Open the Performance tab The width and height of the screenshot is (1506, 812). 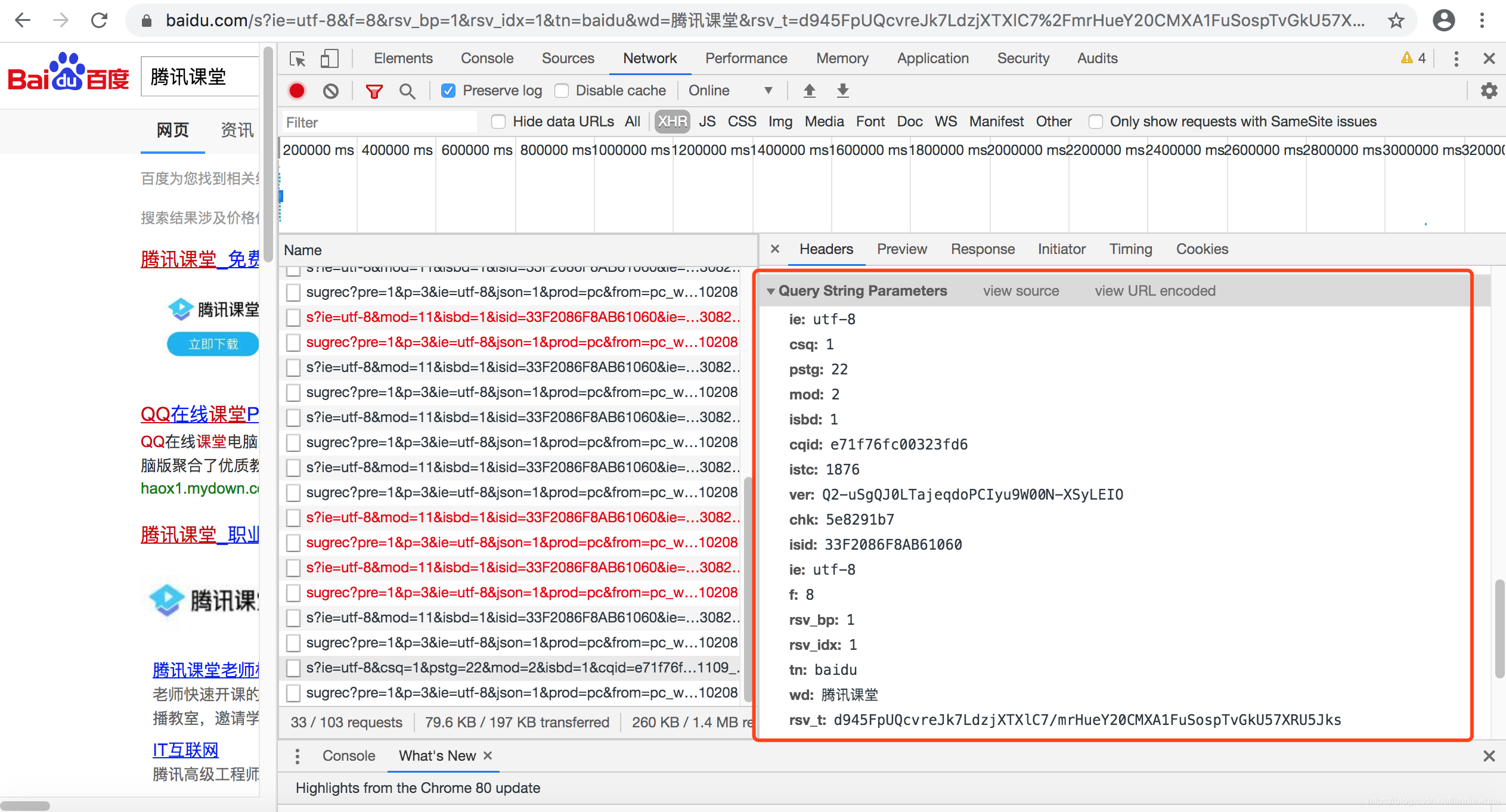click(746, 58)
